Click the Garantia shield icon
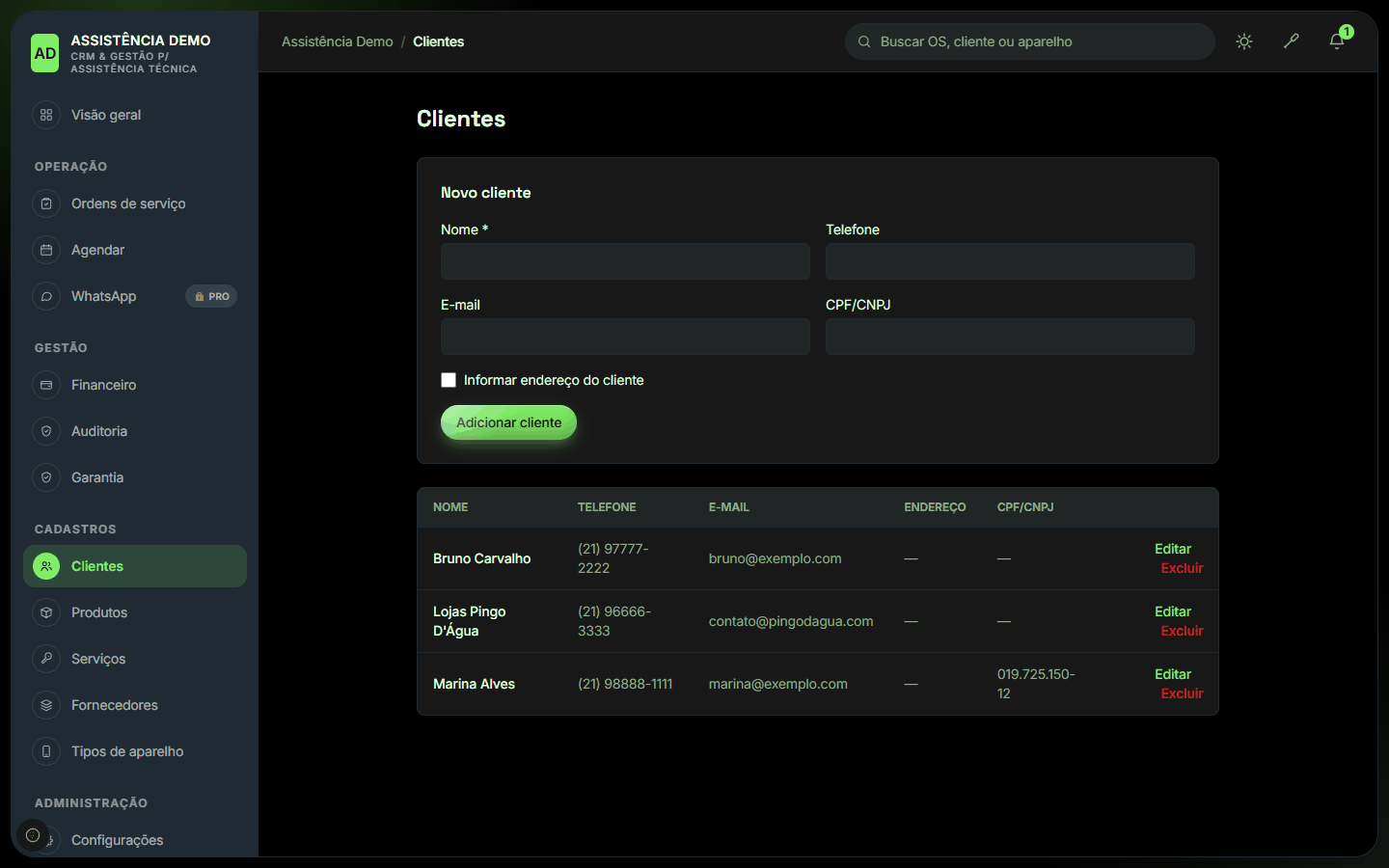The width and height of the screenshot is (1389, 868). click(x=46, y=477)
